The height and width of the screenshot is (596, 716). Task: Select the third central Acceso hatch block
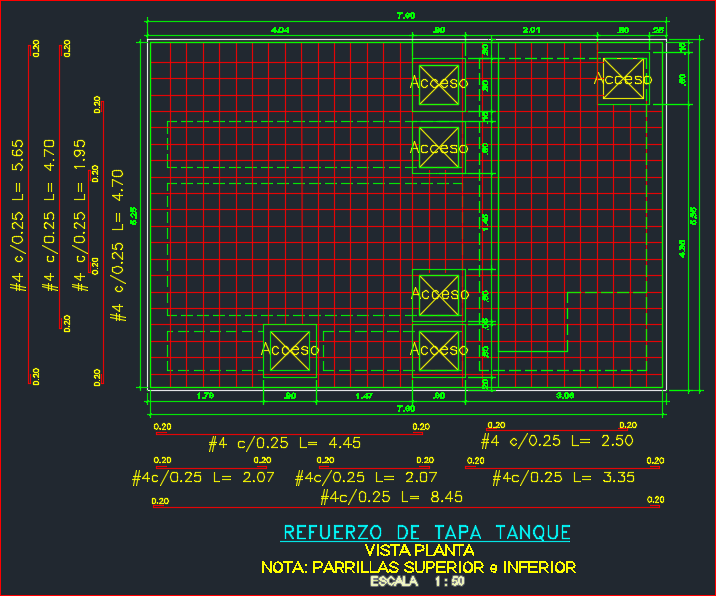(x=439, y=295)
